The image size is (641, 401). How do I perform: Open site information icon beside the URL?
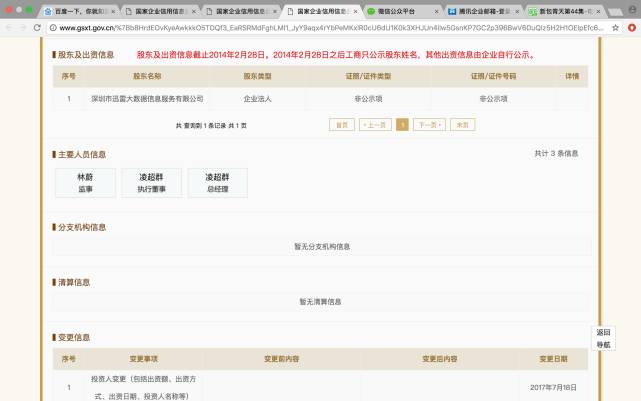(x=53, y=28)
